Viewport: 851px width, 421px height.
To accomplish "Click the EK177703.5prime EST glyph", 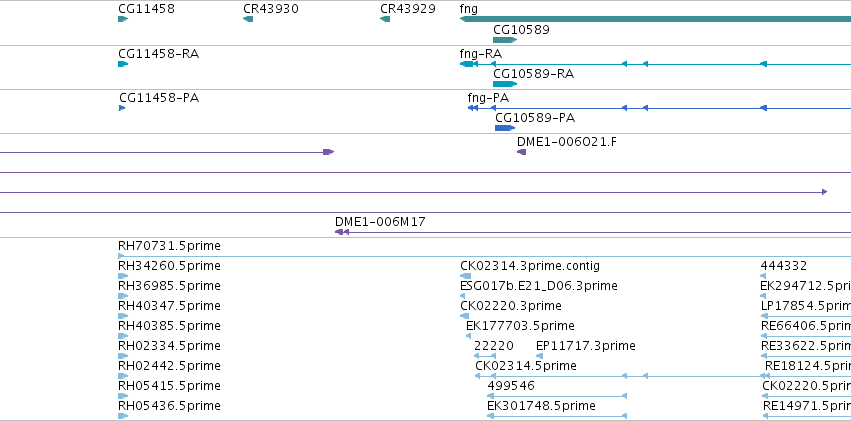I will 468,336.
